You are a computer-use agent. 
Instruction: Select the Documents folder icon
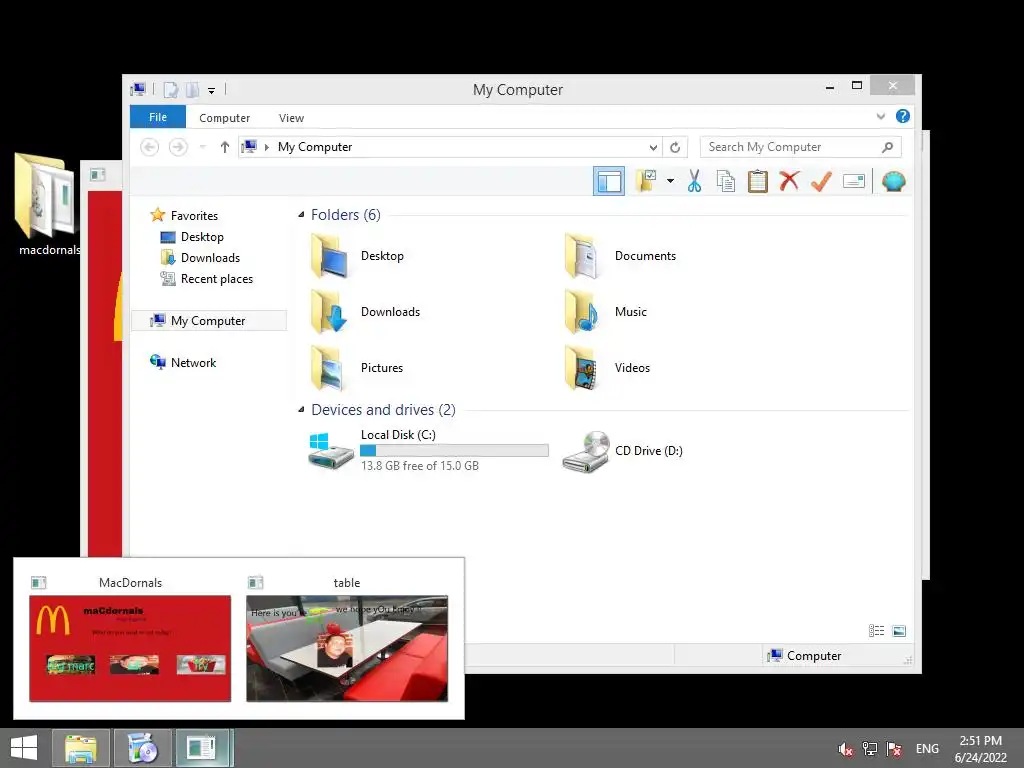[x=583, y=256]
